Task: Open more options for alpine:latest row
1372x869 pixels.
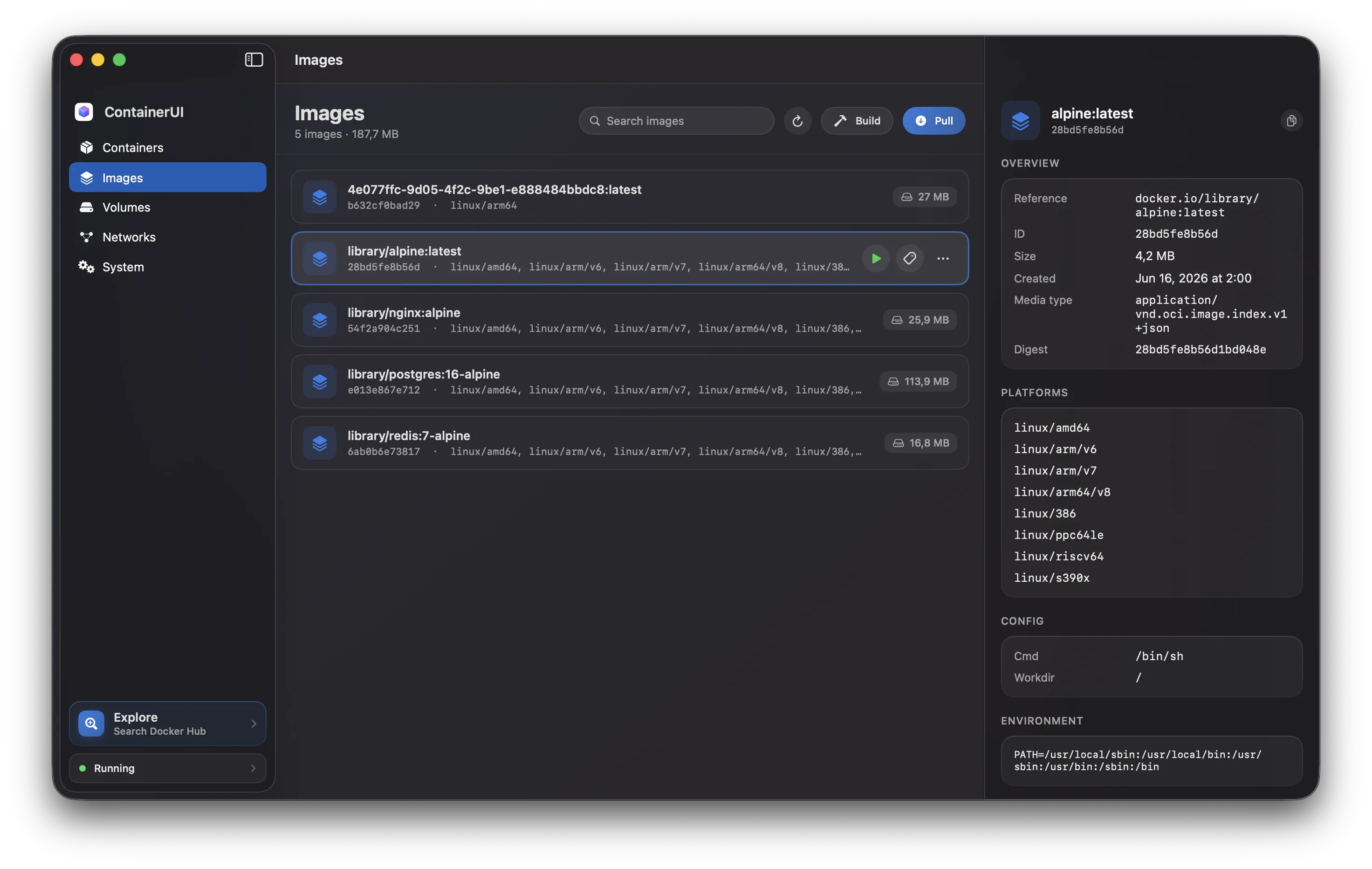Action: coord(943,259)
